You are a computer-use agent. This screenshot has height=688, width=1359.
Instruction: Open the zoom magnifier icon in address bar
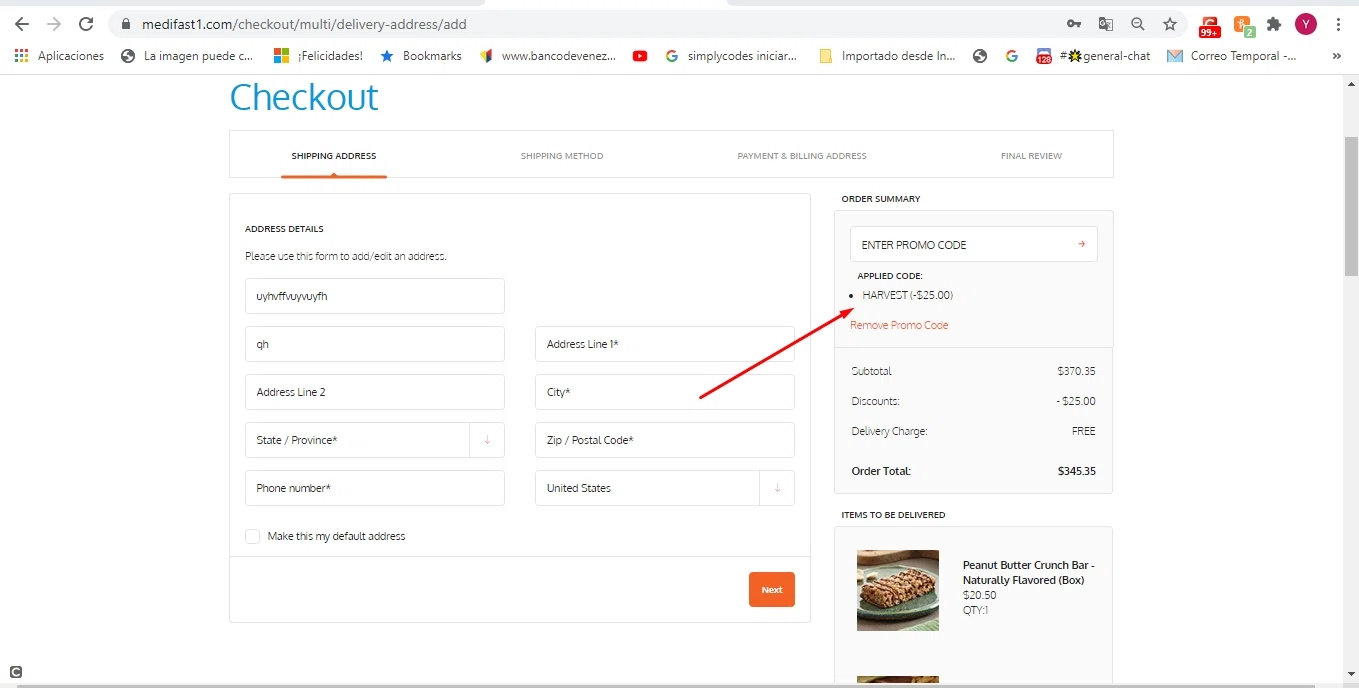click(1138, 24)
